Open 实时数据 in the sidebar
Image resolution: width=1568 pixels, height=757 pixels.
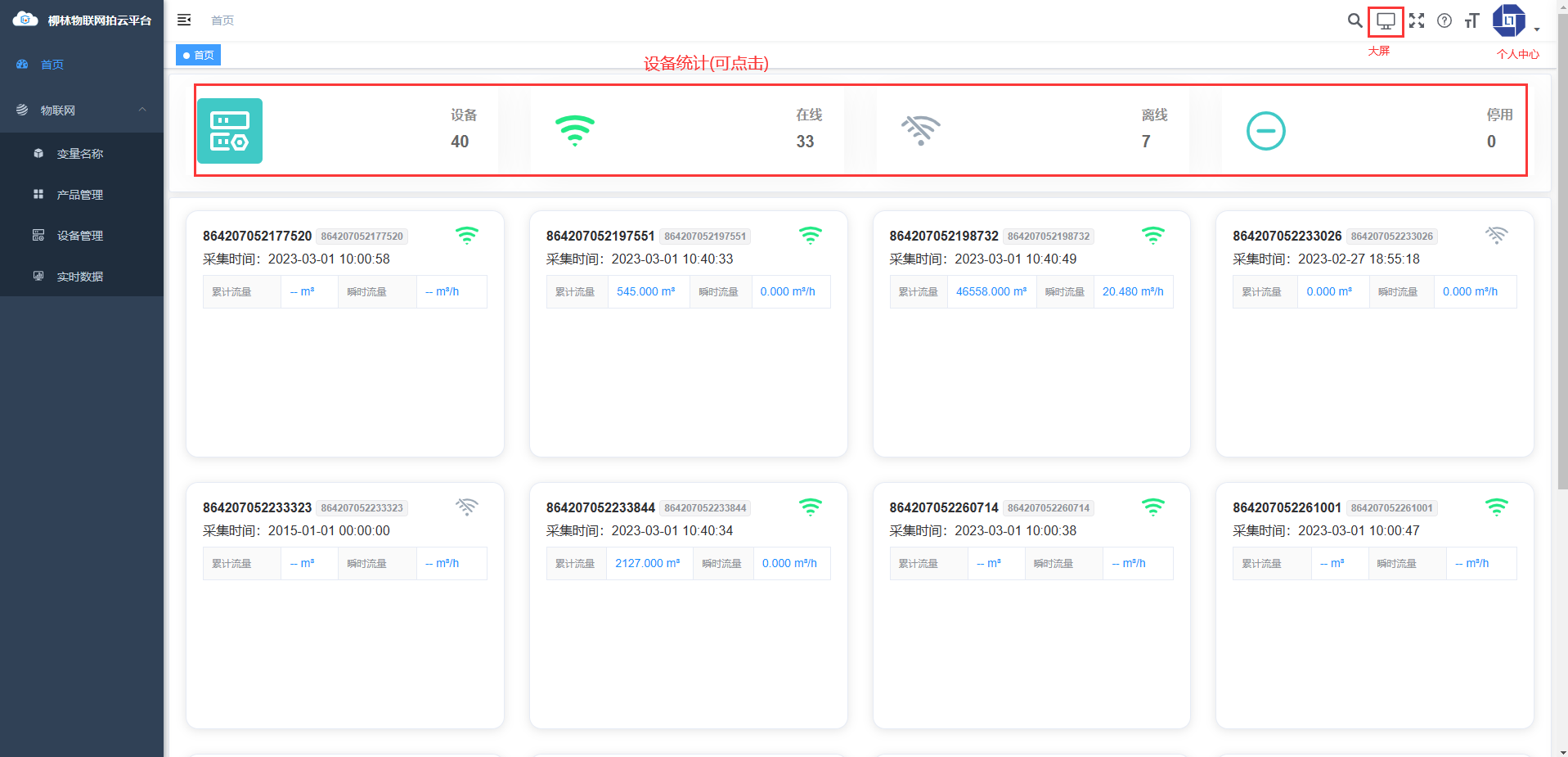pos(82,276)
